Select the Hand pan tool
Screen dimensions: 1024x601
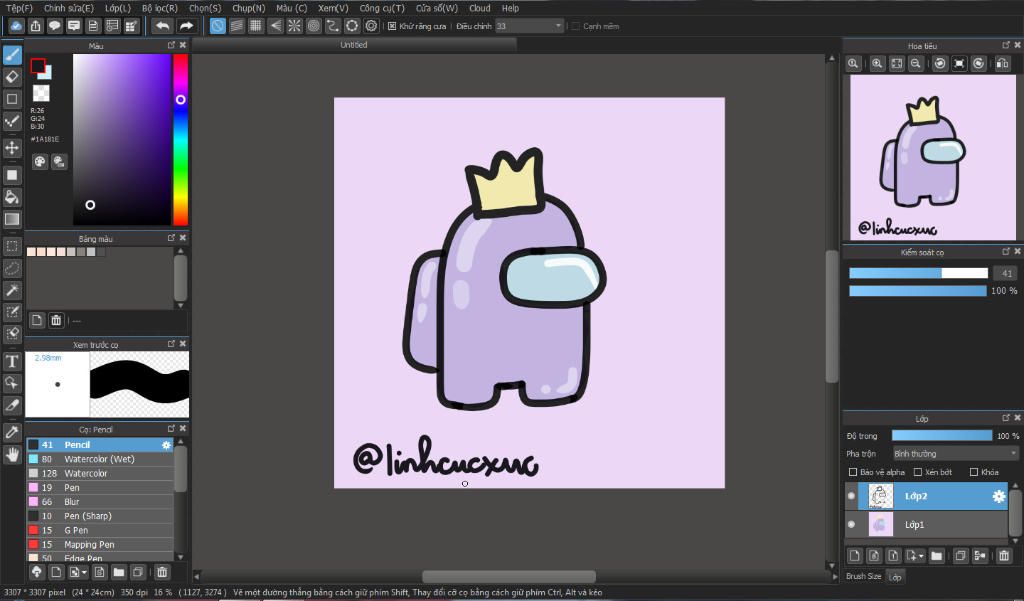(x=12, y=454)
